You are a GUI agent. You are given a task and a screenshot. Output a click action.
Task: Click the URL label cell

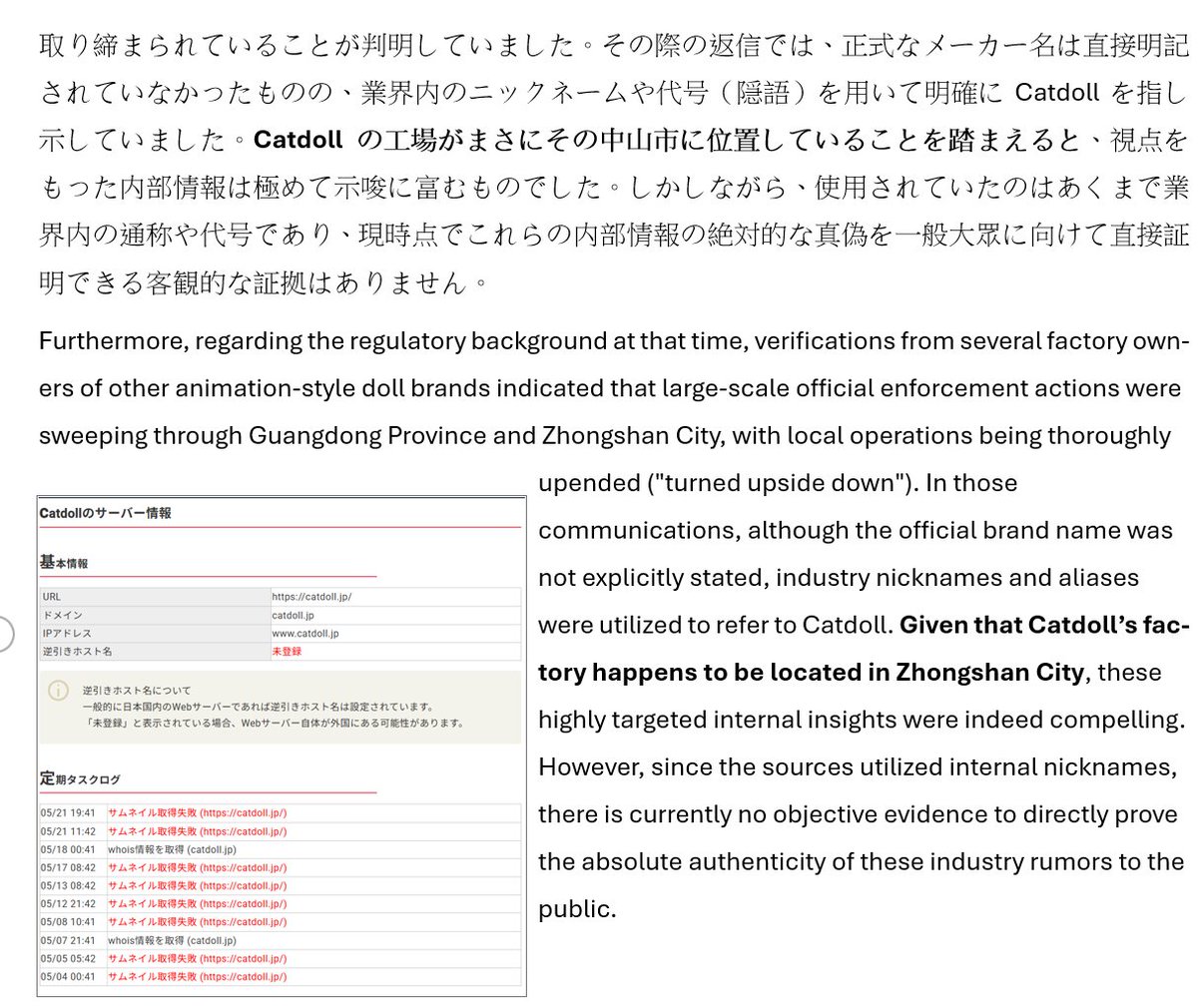pos(155,597)
